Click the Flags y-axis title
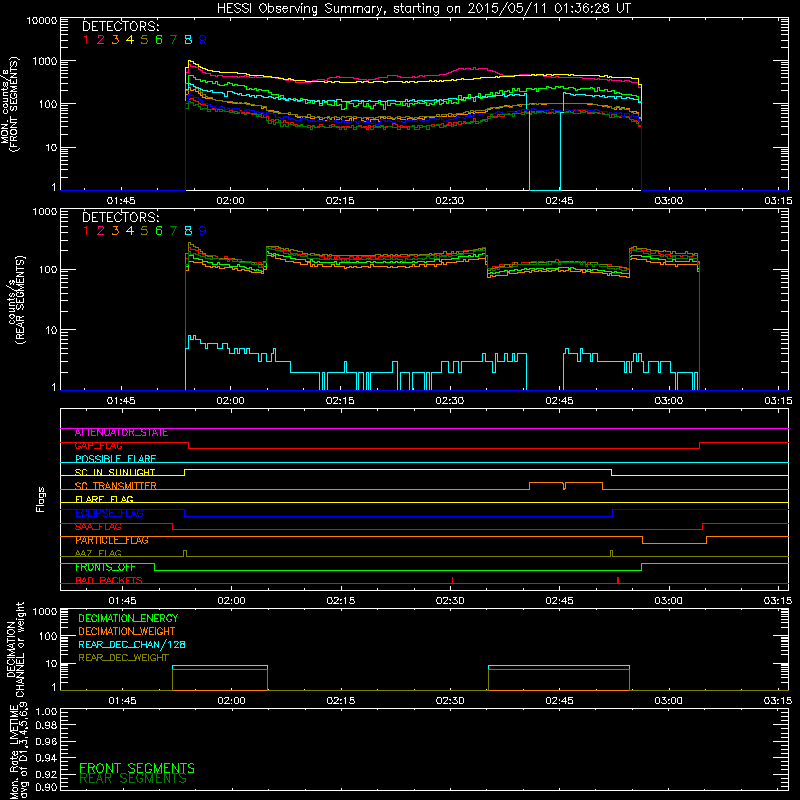The image size is (800, 800). click(x=41, y=499)
